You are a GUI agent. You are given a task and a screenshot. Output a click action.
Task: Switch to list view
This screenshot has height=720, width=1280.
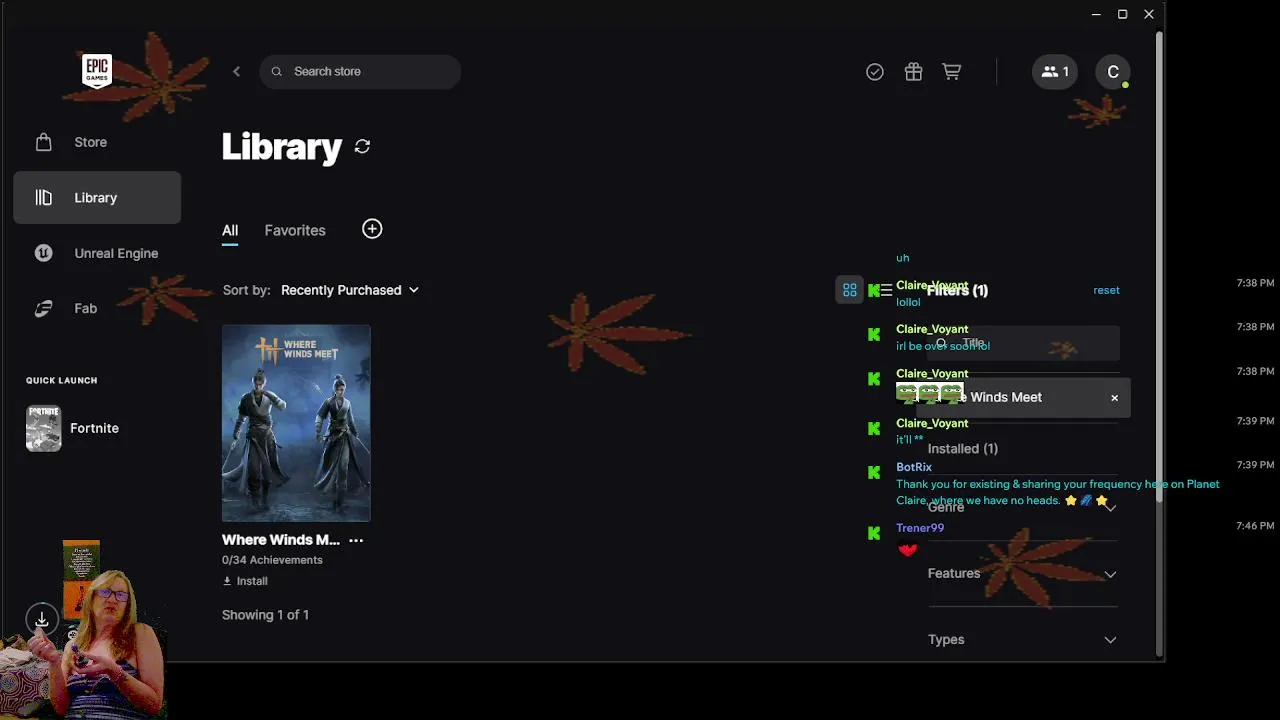884,290
